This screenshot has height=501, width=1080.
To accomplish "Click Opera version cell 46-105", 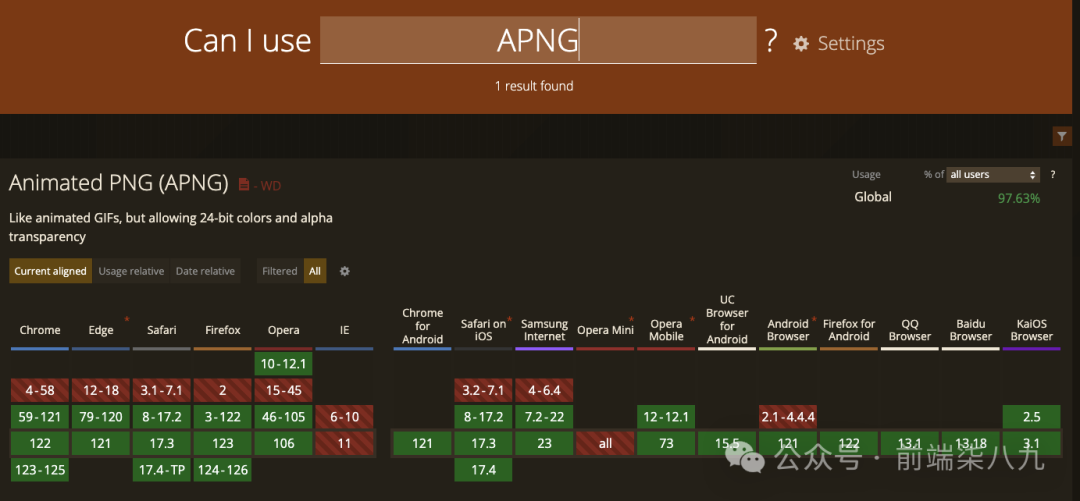I will [x=283, y=417].
